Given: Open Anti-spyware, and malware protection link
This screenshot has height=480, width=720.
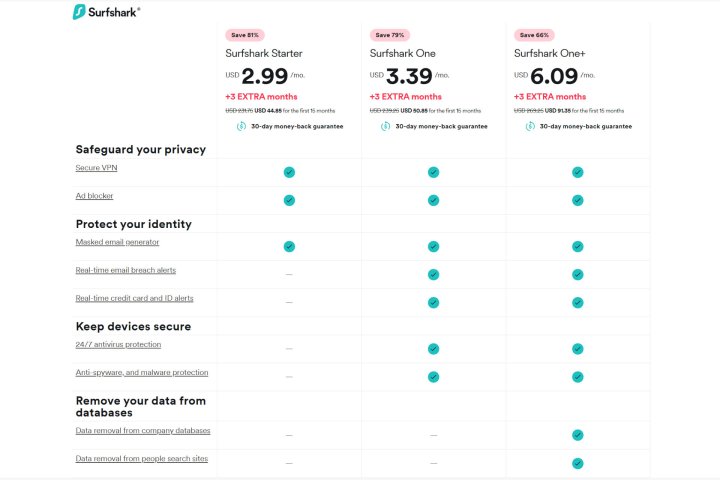Looking at the screenshot, I should [x=141, y=372].
